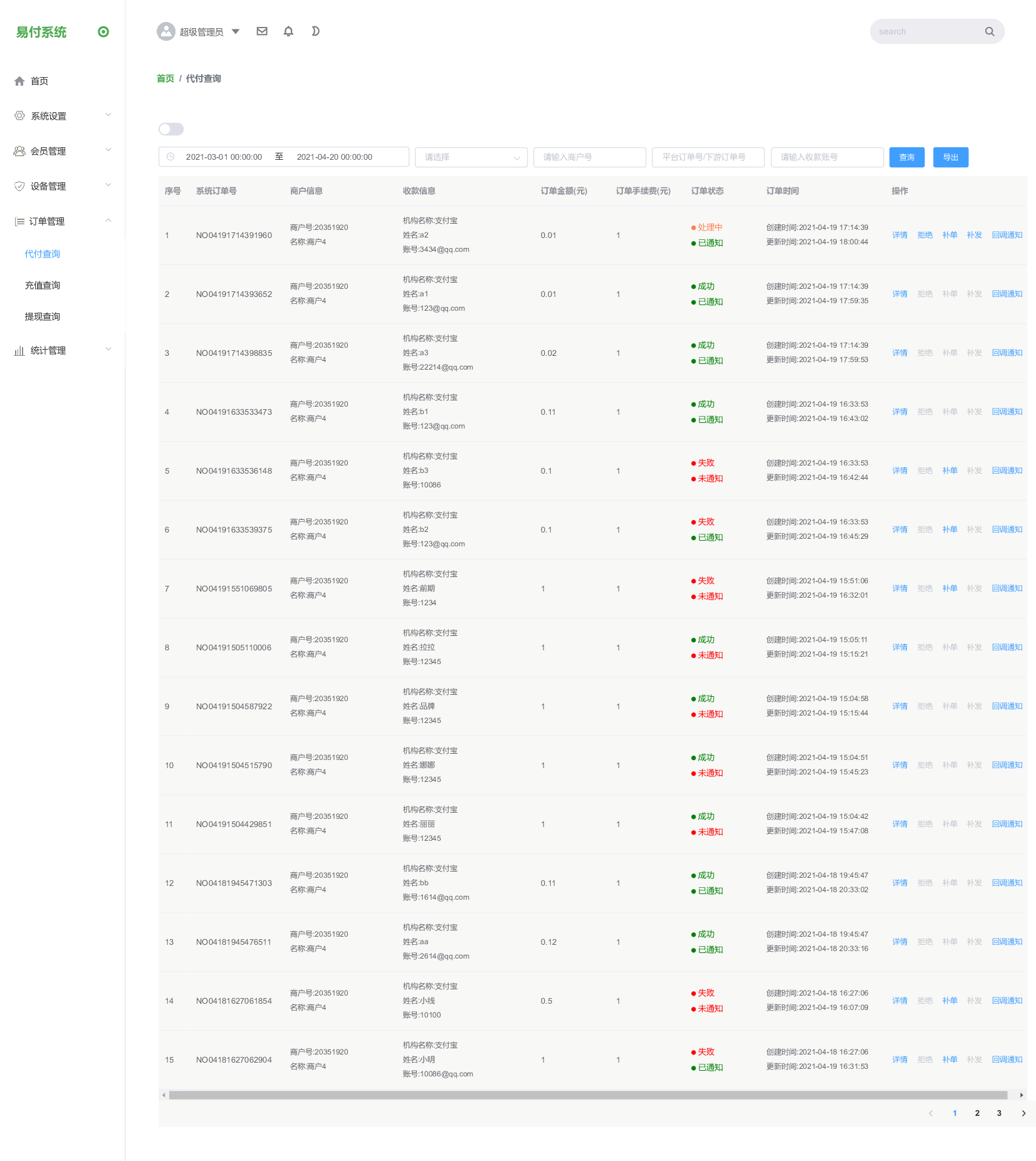Viewport: 1036px width, 1161px height.
Task: Click the search magnifier icon
Action: (989, 31)
